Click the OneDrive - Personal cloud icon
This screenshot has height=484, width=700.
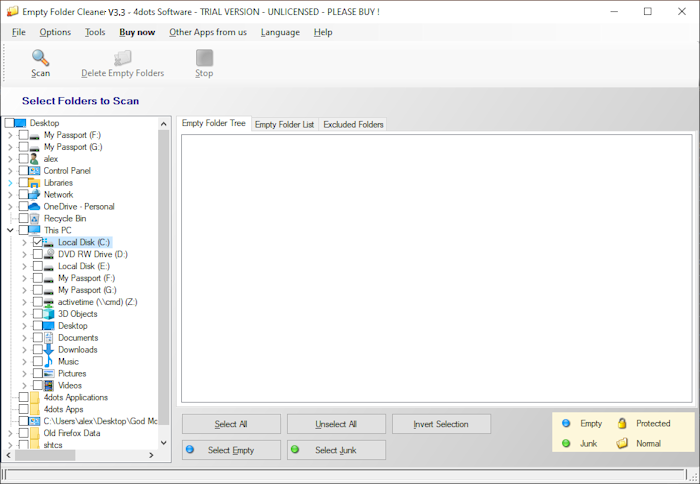click(x=35, y=206)
